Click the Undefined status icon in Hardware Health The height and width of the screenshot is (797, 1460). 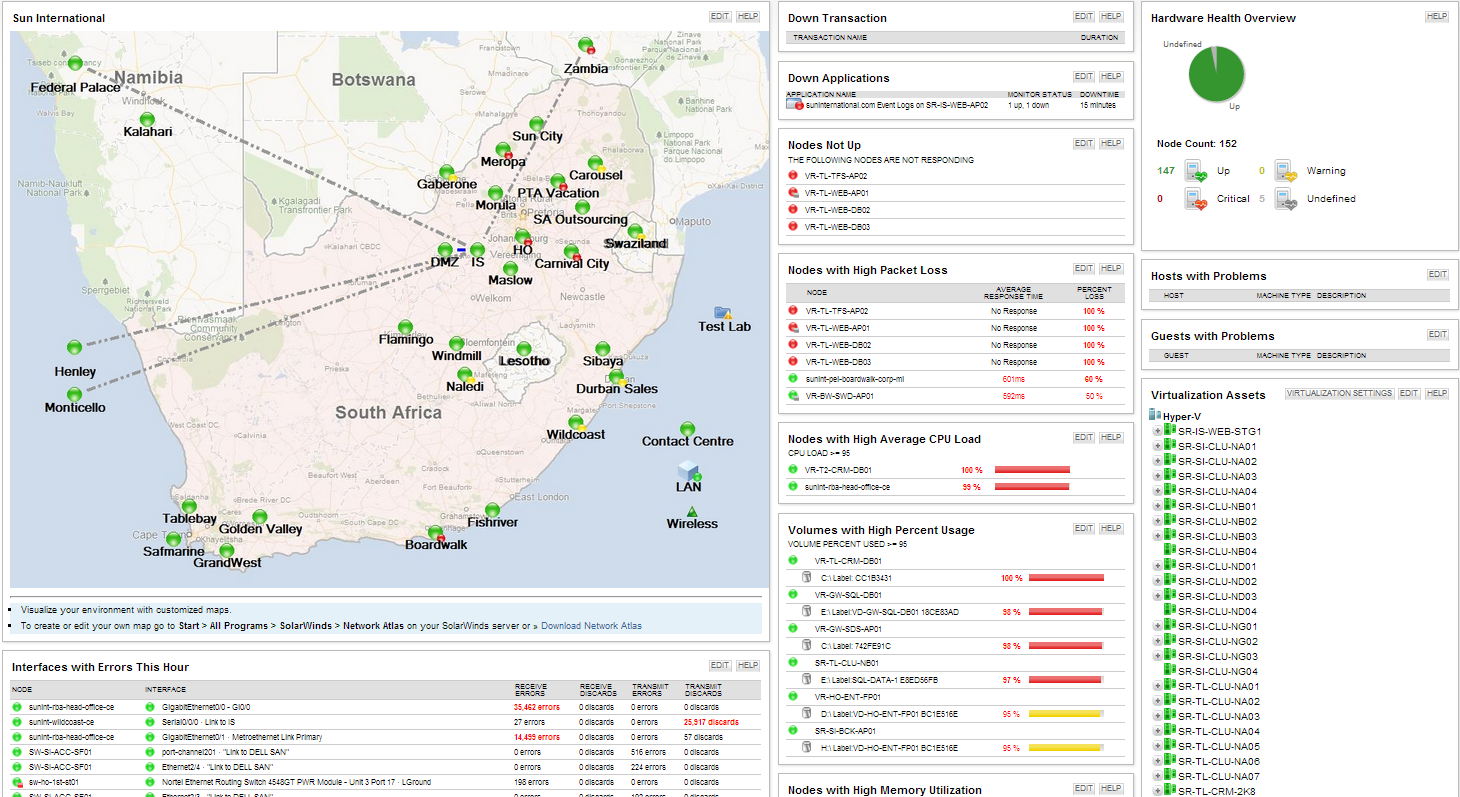click(x=1287, y=199)
